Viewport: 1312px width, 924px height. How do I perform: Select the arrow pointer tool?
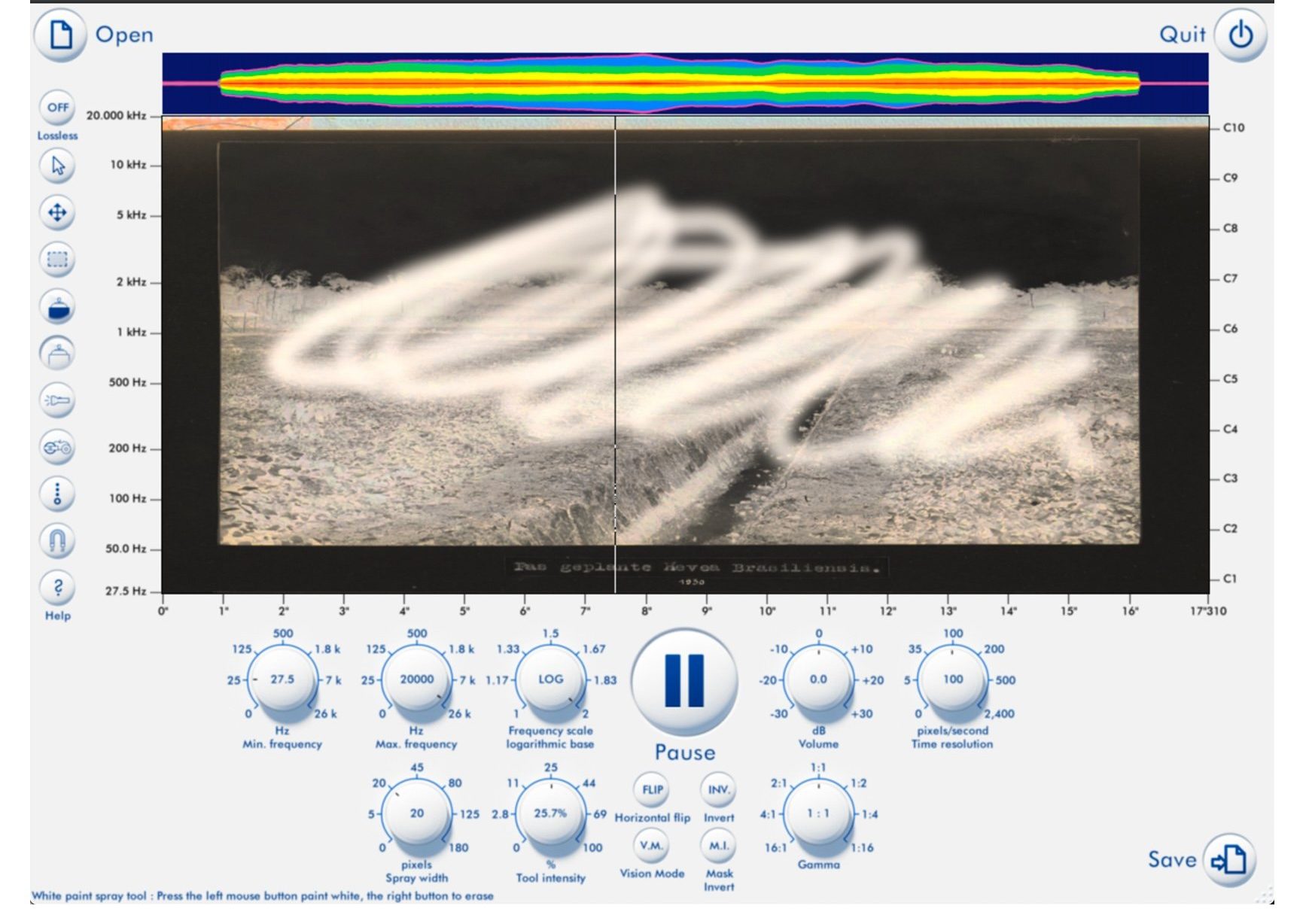tap(56, 167)
